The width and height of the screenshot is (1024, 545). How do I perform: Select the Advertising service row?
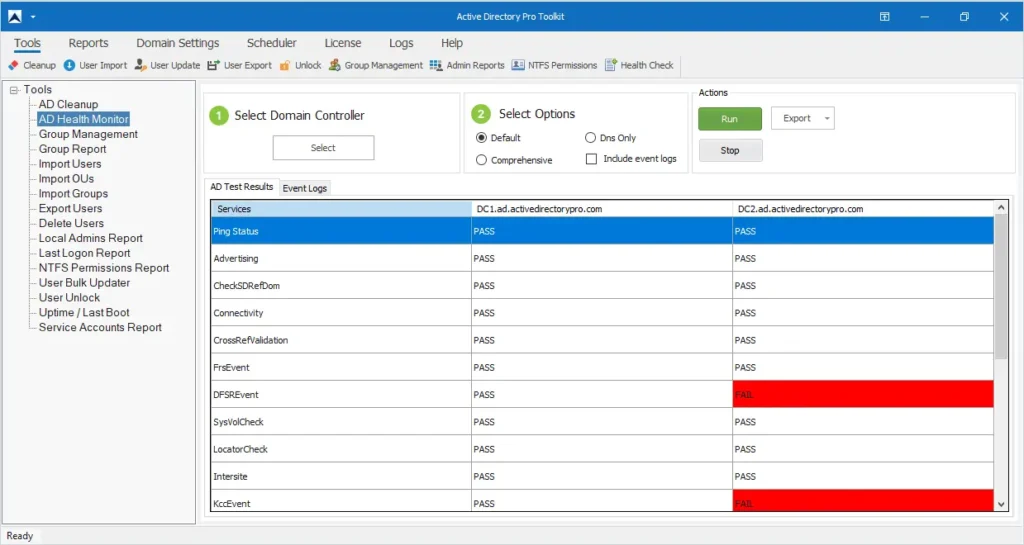[602, 258]
